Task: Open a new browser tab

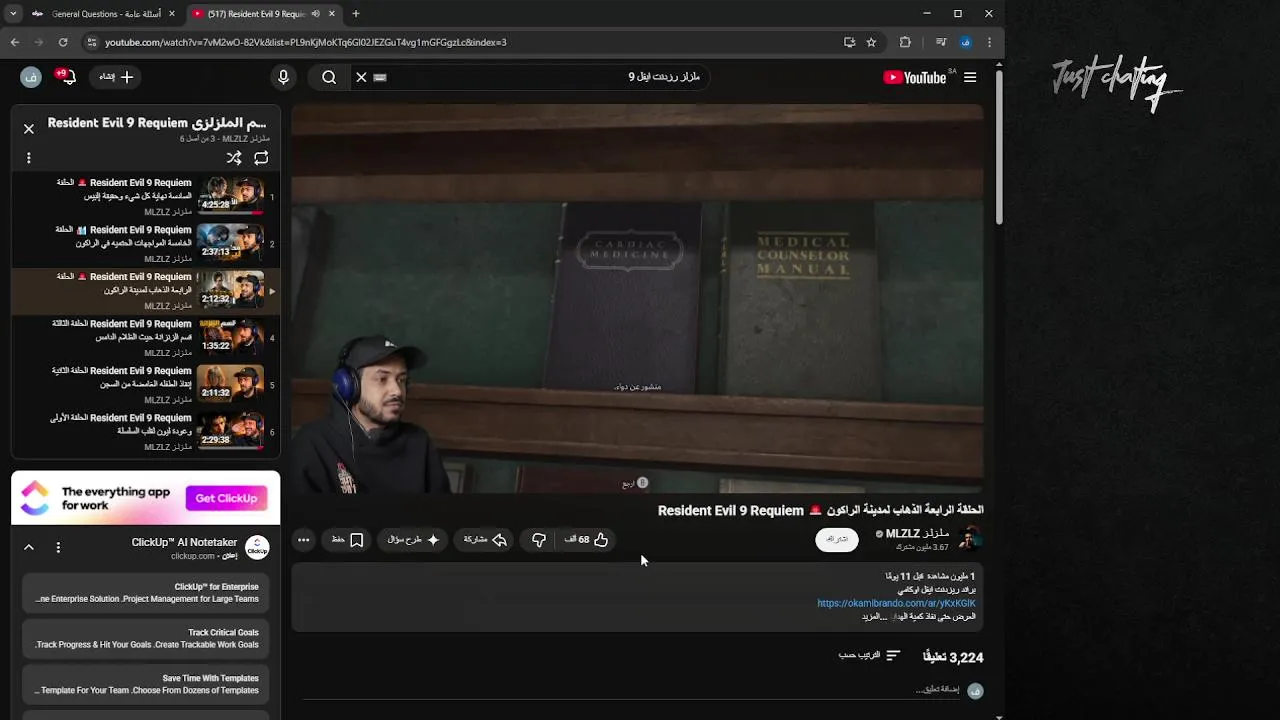Action: pos(356,14)
